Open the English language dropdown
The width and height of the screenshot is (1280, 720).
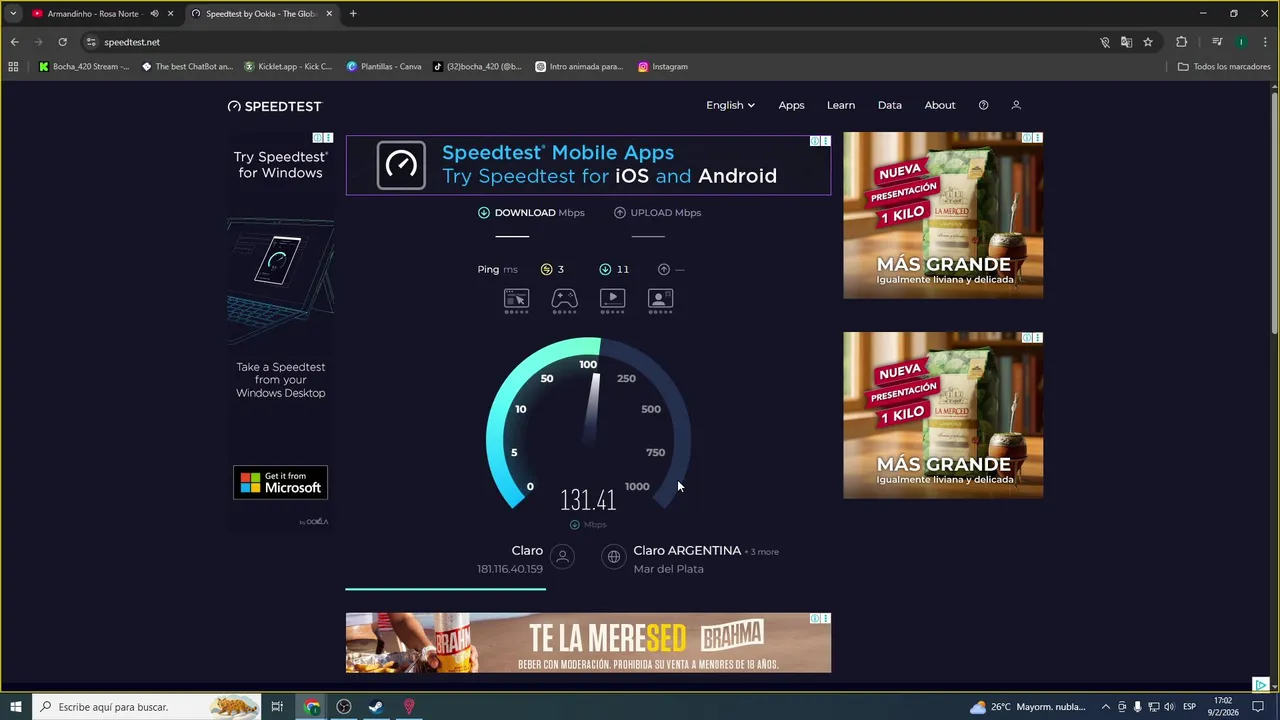[730, 105]
